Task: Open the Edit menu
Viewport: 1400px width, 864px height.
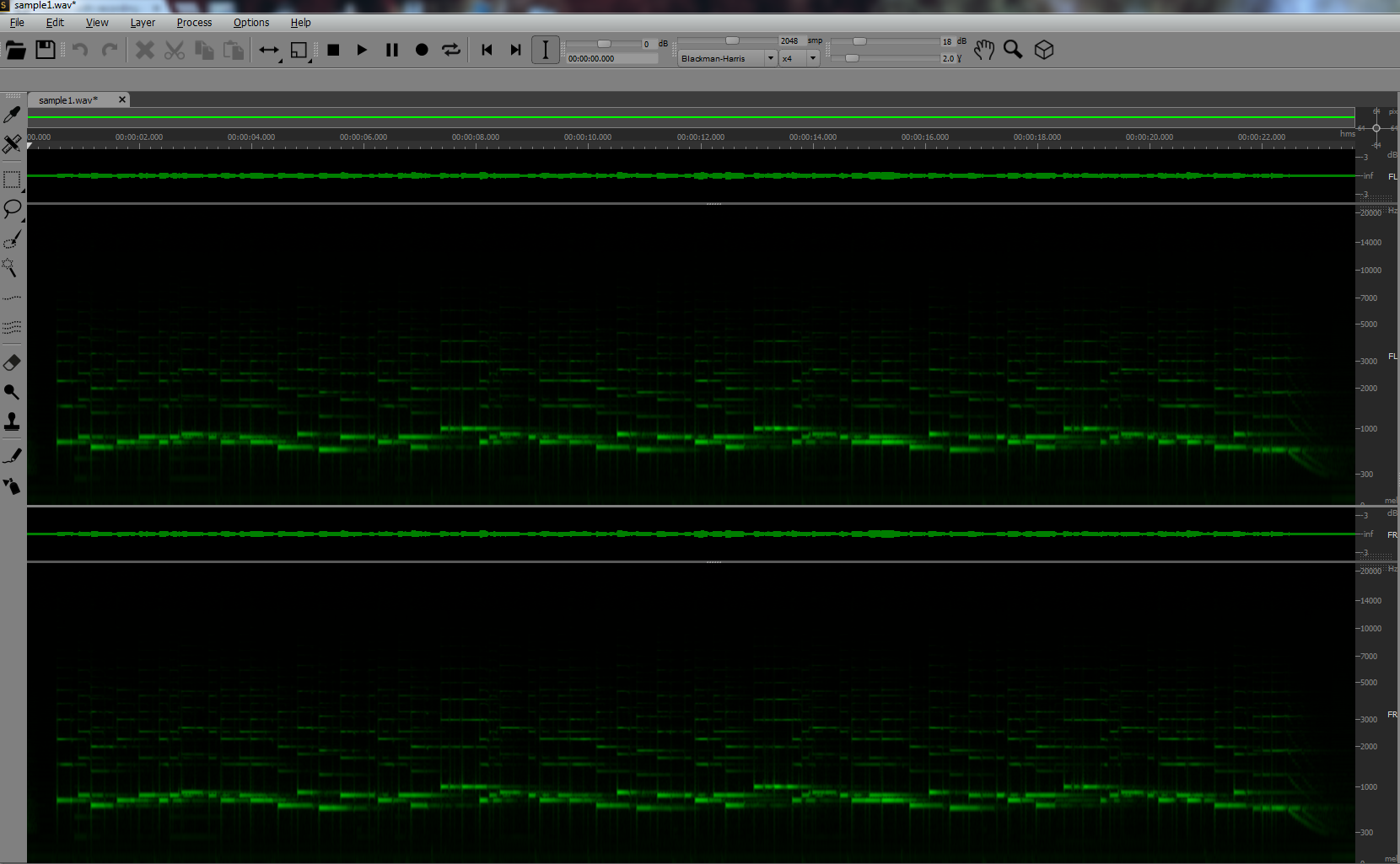Action: pos(55,23)
